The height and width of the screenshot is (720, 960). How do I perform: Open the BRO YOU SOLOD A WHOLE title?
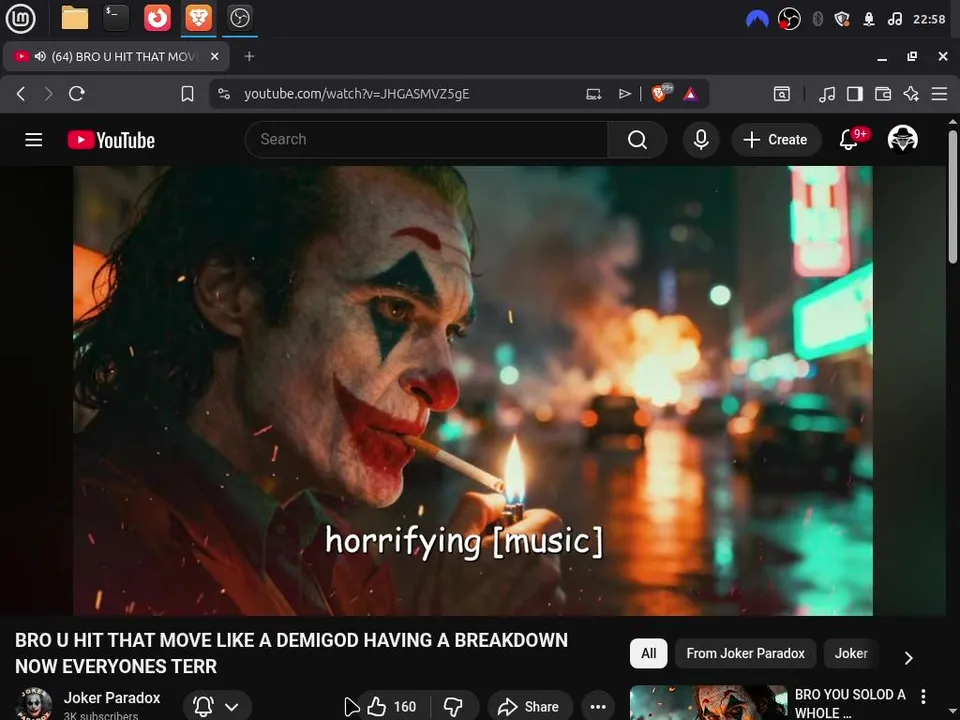click(x=850, y=703)
